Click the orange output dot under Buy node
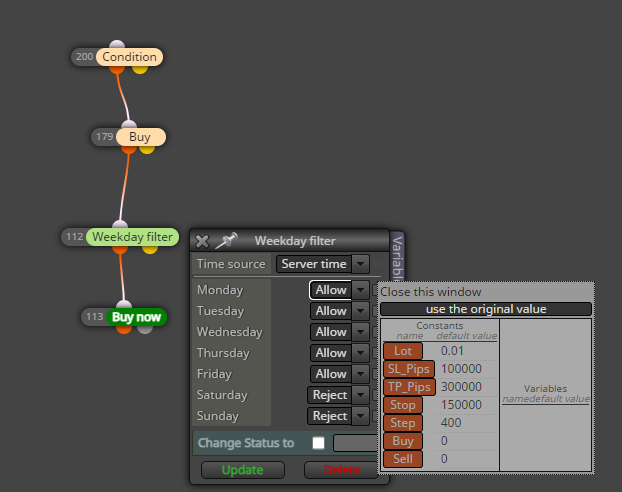622x492 pixels. tap(129, 149)
